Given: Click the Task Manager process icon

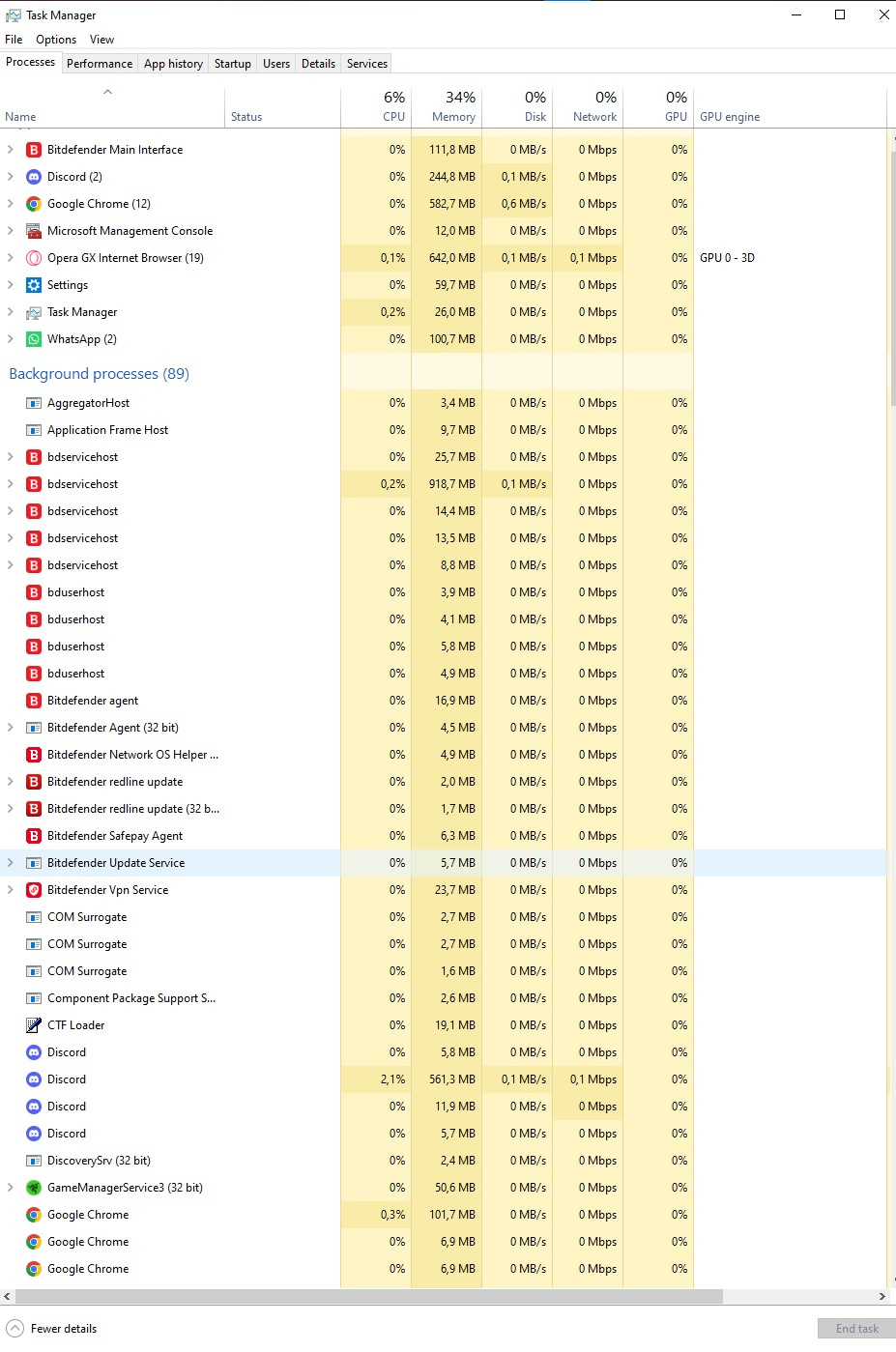Looking at the screenshot, I should [x=34, y=312].
